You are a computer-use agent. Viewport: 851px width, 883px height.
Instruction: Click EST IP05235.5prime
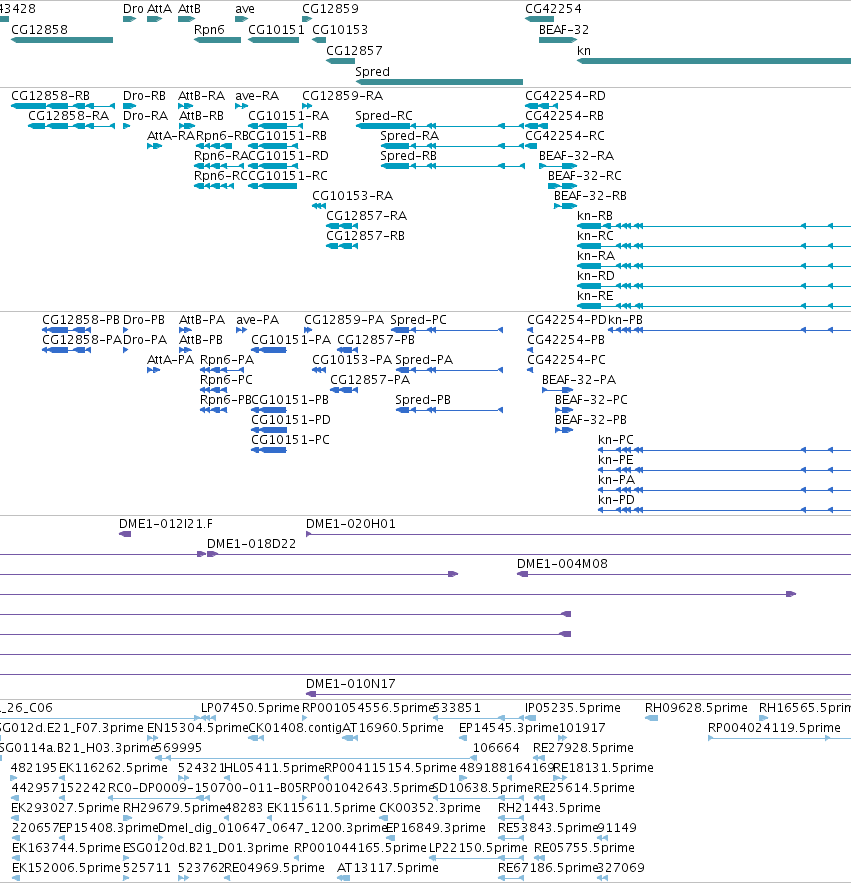click(x=530, y=718)
